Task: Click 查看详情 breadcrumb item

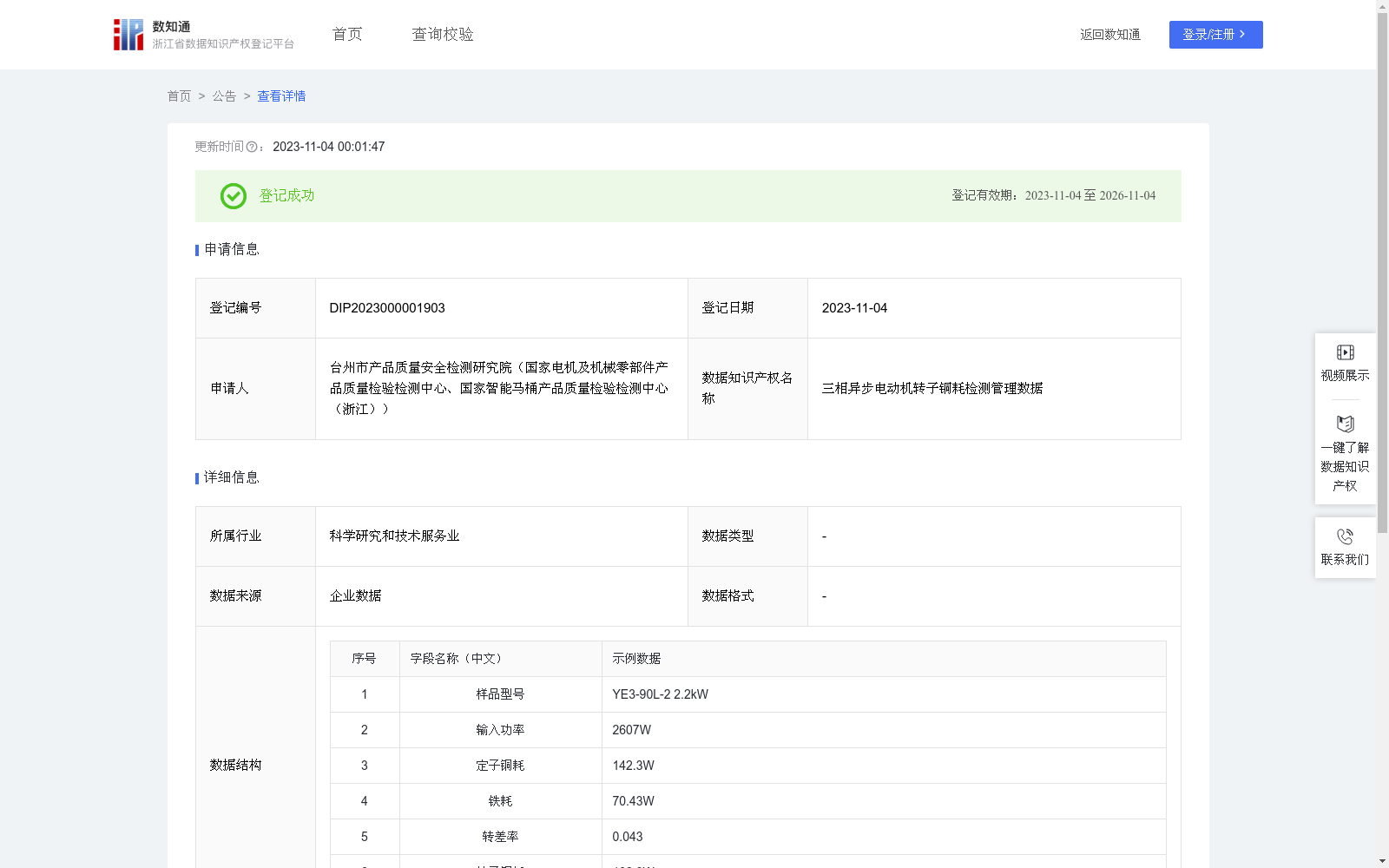Action: click(x=281, y=96)
